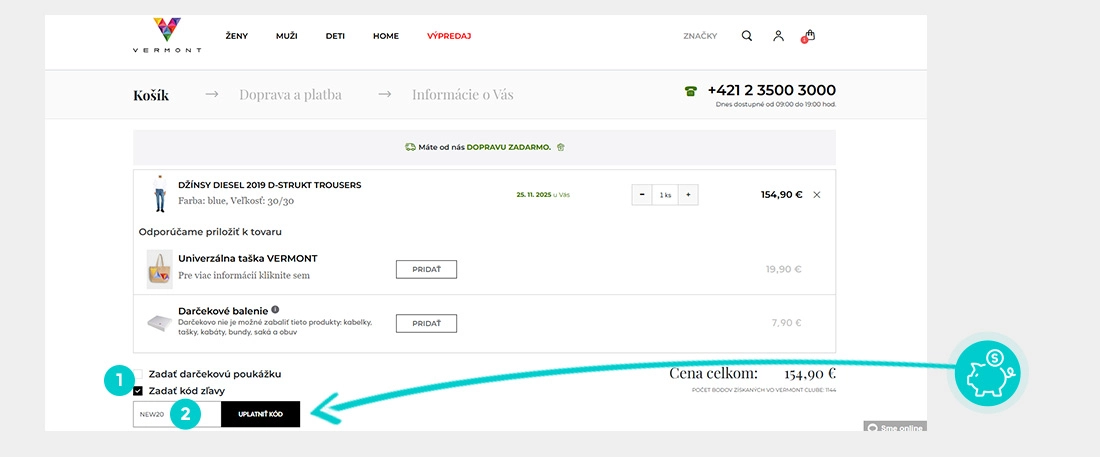Untick the Zadať kód zľavy checkbox
Screen dimensions: 1100x457
point(138,391)
